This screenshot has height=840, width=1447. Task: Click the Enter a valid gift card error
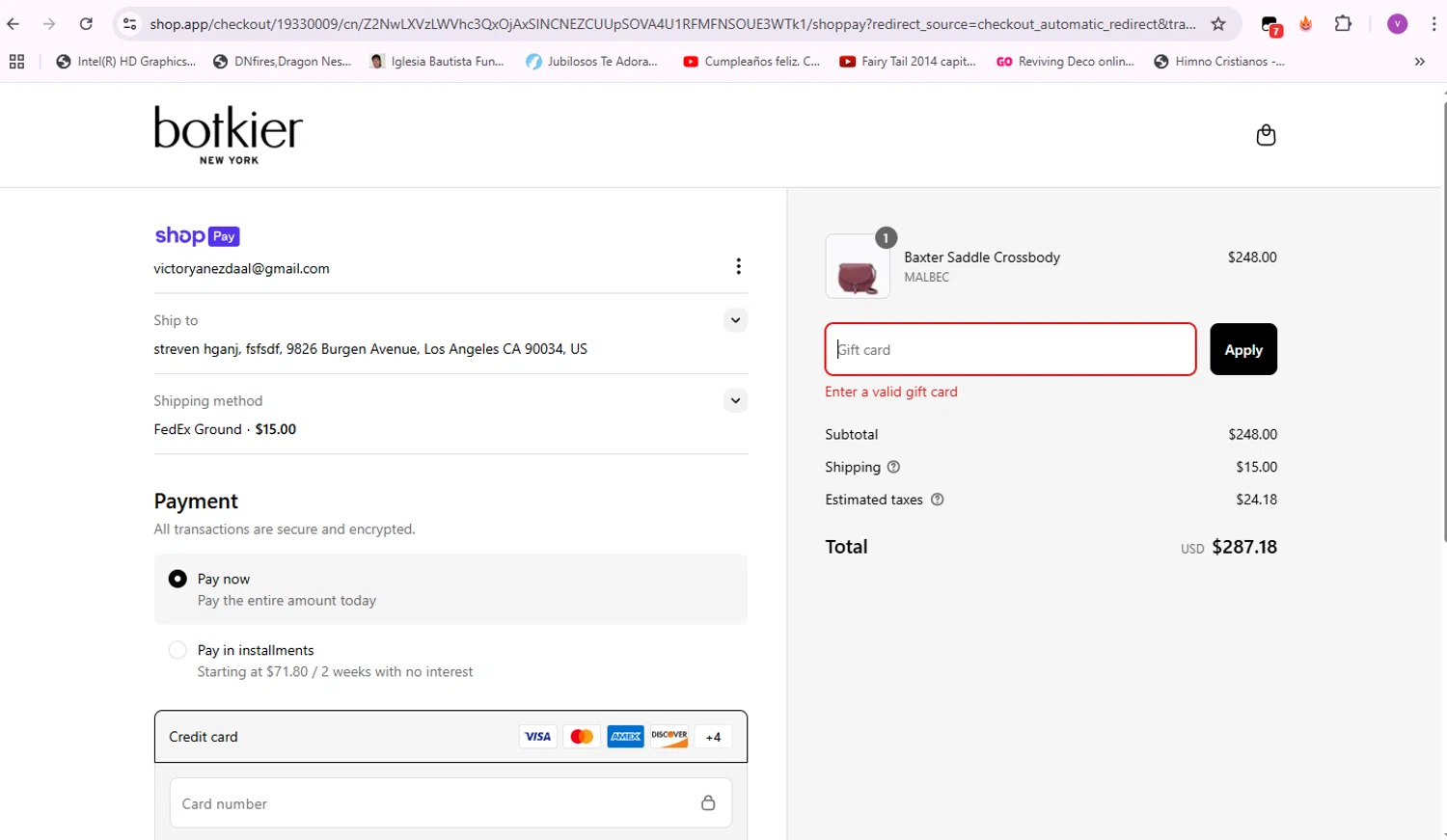891,392
